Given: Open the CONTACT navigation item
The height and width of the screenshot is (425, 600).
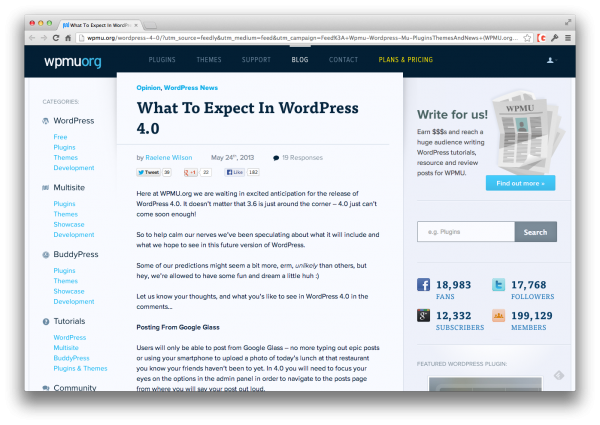Looking at the screenshot, I should 343,60.
